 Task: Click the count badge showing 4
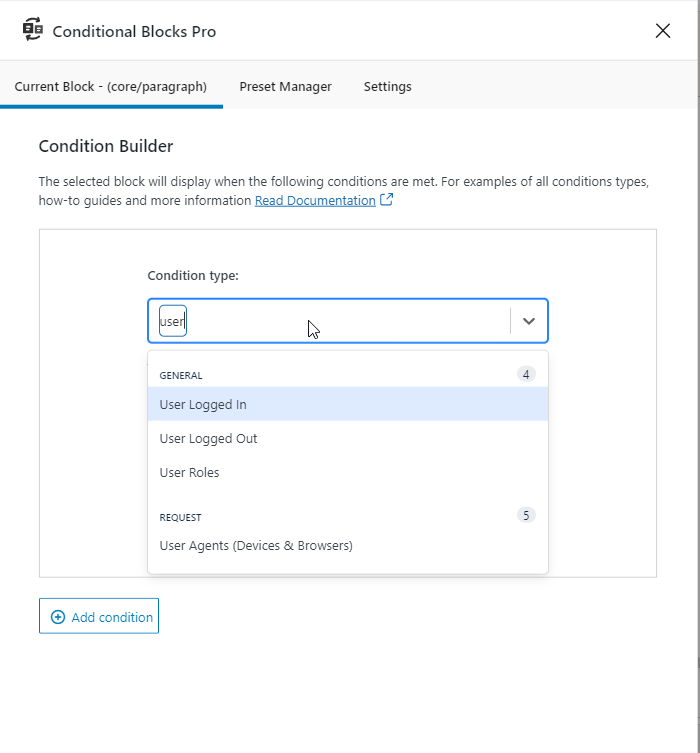pos(526,374)
